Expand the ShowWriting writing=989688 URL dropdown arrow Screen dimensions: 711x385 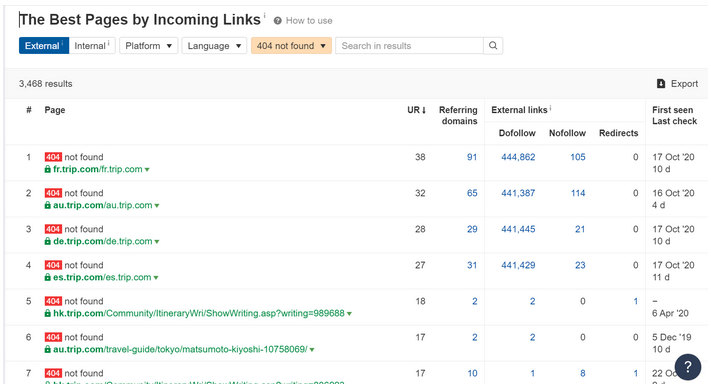point(349,314)
